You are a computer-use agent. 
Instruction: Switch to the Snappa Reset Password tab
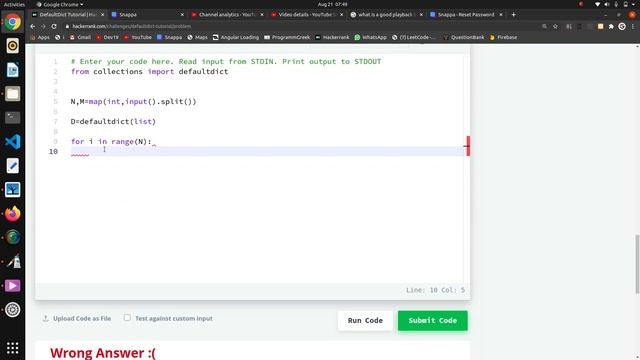466,14
